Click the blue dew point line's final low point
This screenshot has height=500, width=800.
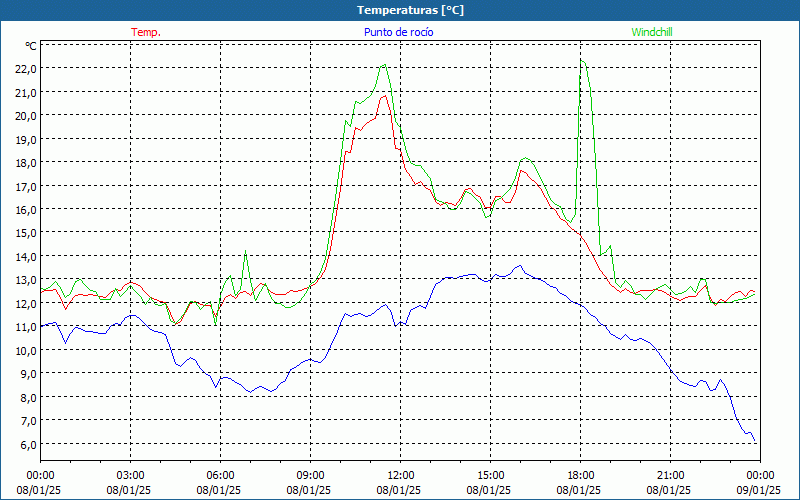755,441
